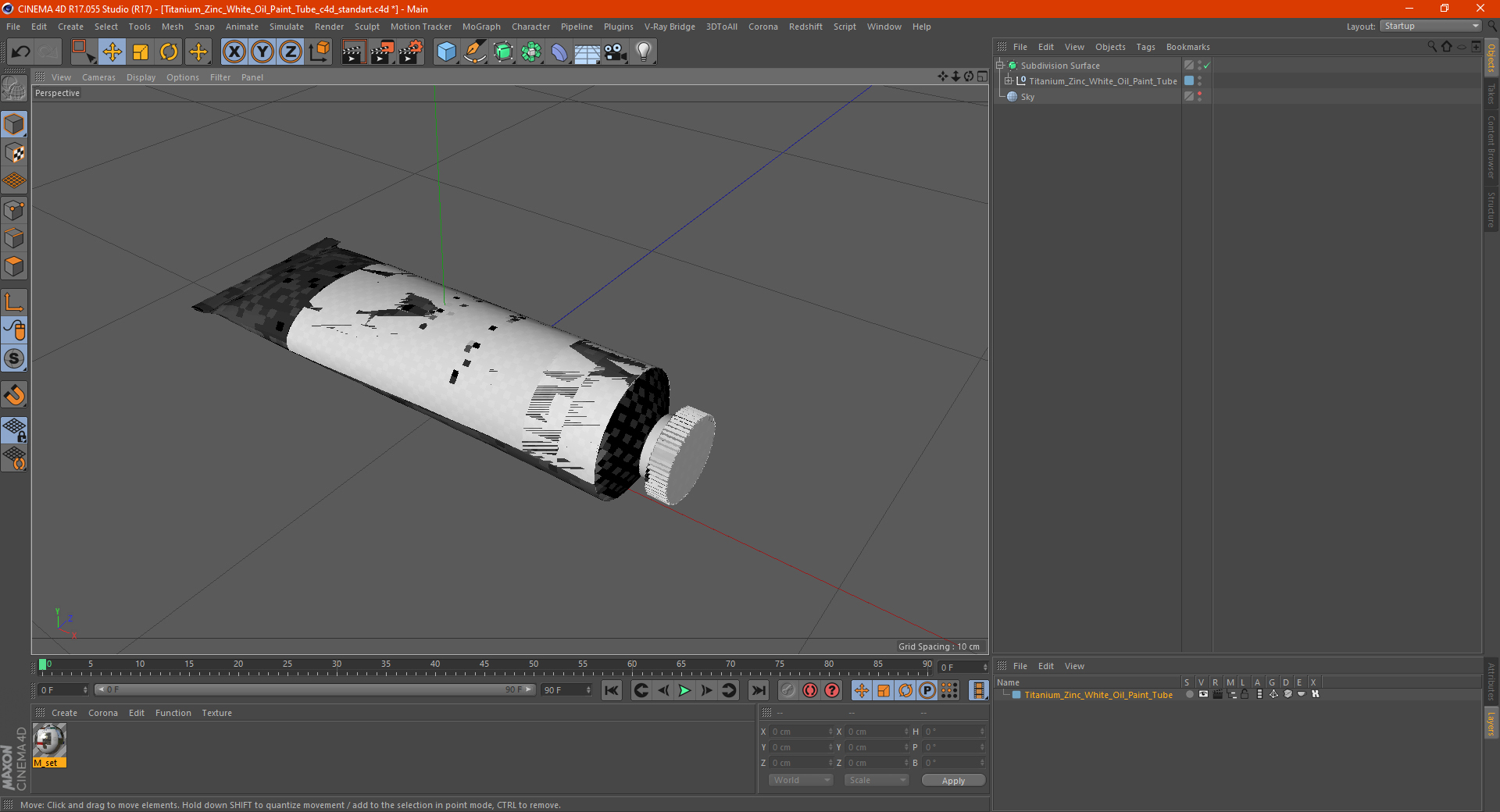Add a floor environment object icon
Image resolution: width=1500 pixels, height=812 pixels.
(x=587, y=52)
